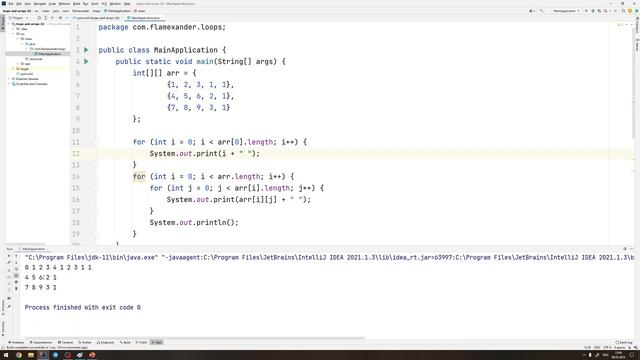Open Chrome from Windows taskbar
The image size is (640, 360).
click(x=19, y=355)
